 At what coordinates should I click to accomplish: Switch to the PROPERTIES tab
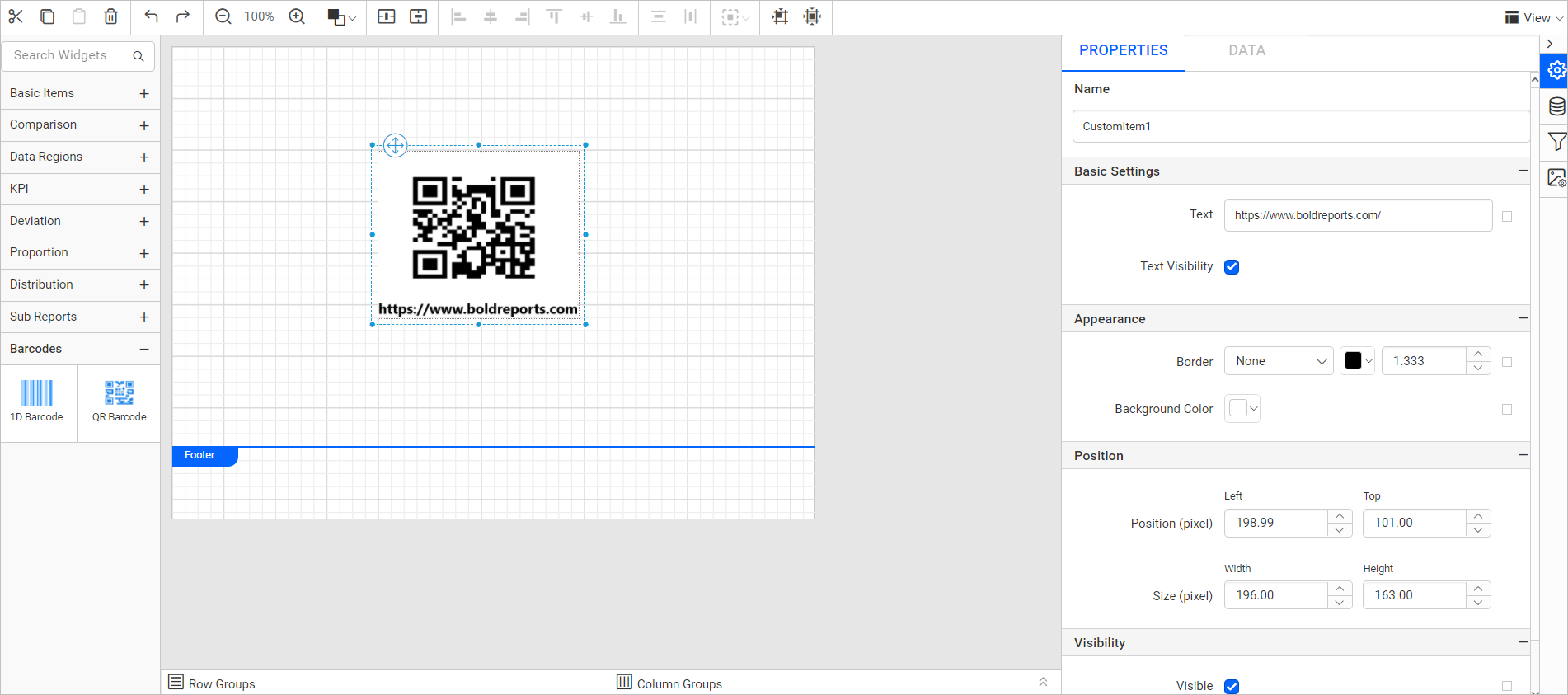coord(1123,50)
